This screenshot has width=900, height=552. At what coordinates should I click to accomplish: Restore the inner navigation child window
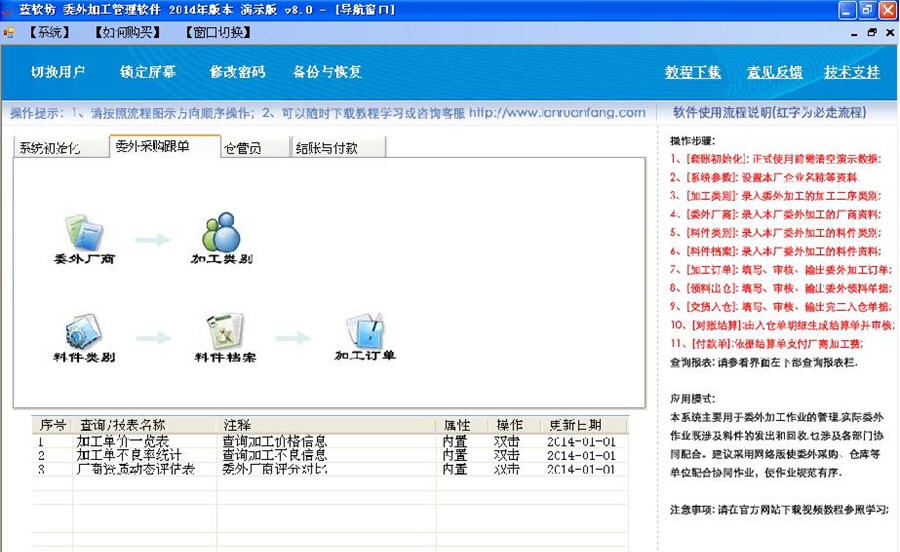tap(872, 33)
